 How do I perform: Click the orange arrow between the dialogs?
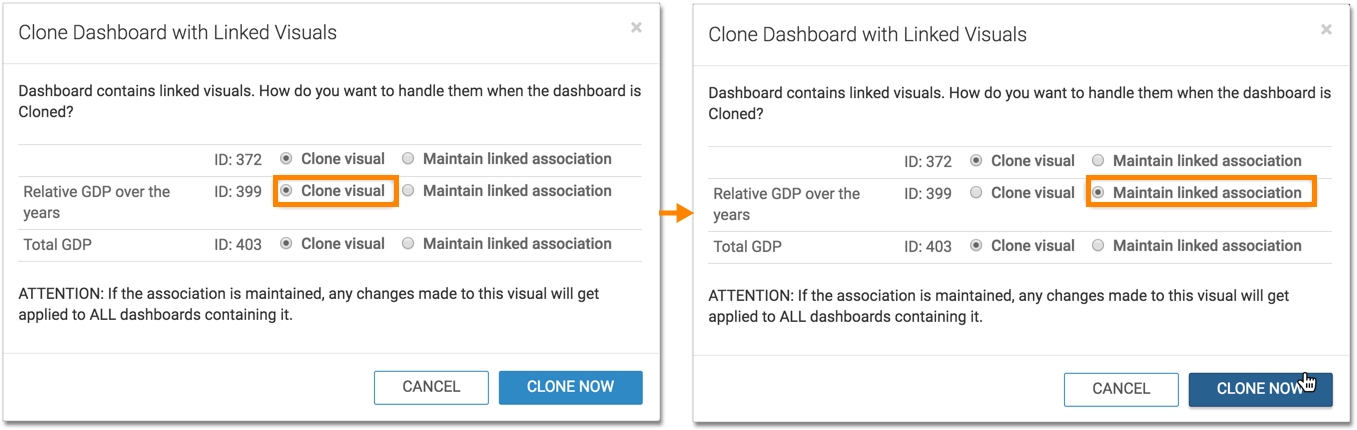pyautogui.click(x=677, y=213)
